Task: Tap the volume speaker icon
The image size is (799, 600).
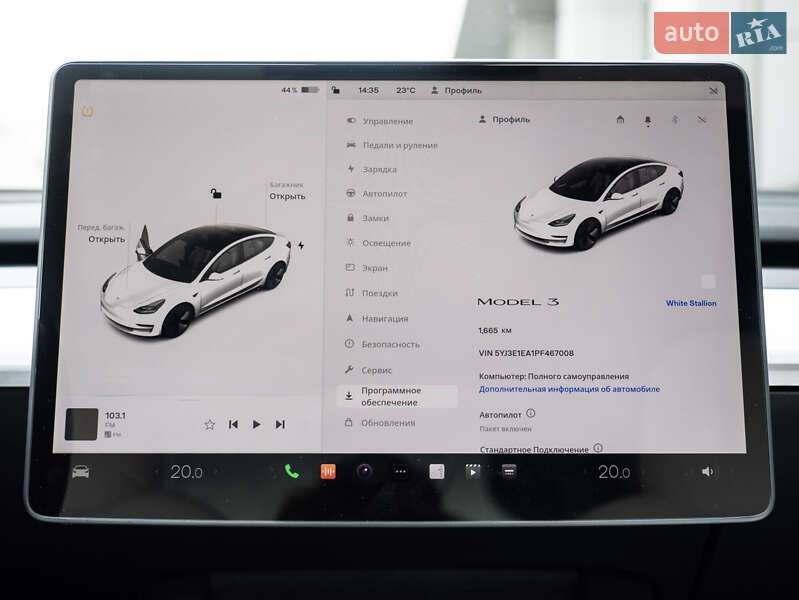Action: [x=707, y=472]
